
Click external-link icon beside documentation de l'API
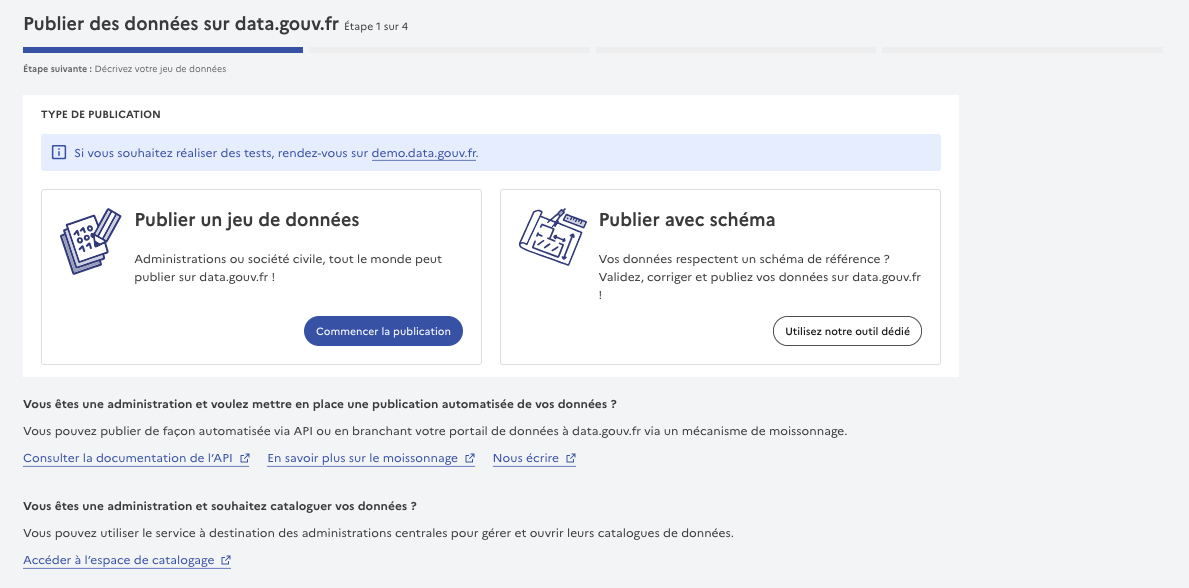pos(244,458)
